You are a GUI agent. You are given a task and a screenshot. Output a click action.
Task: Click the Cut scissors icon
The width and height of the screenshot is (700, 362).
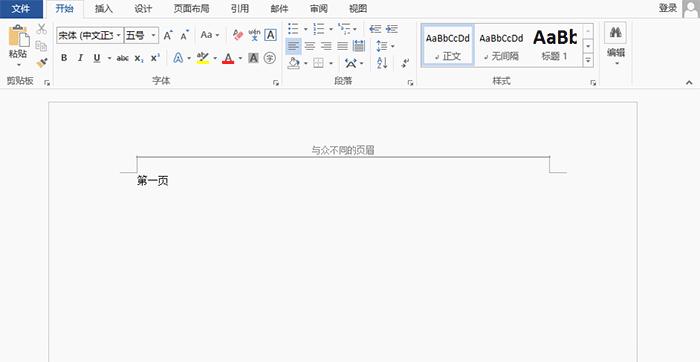click(42, 29)
